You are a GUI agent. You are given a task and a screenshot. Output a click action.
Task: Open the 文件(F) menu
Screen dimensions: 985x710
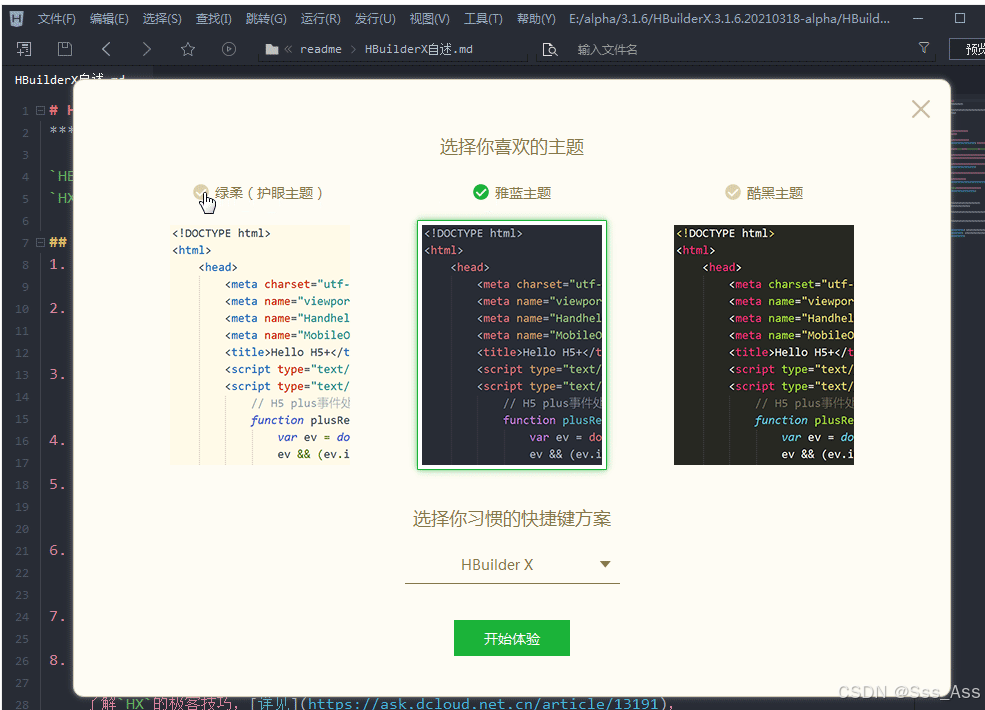pyautogui.click(x=57, y=19)
